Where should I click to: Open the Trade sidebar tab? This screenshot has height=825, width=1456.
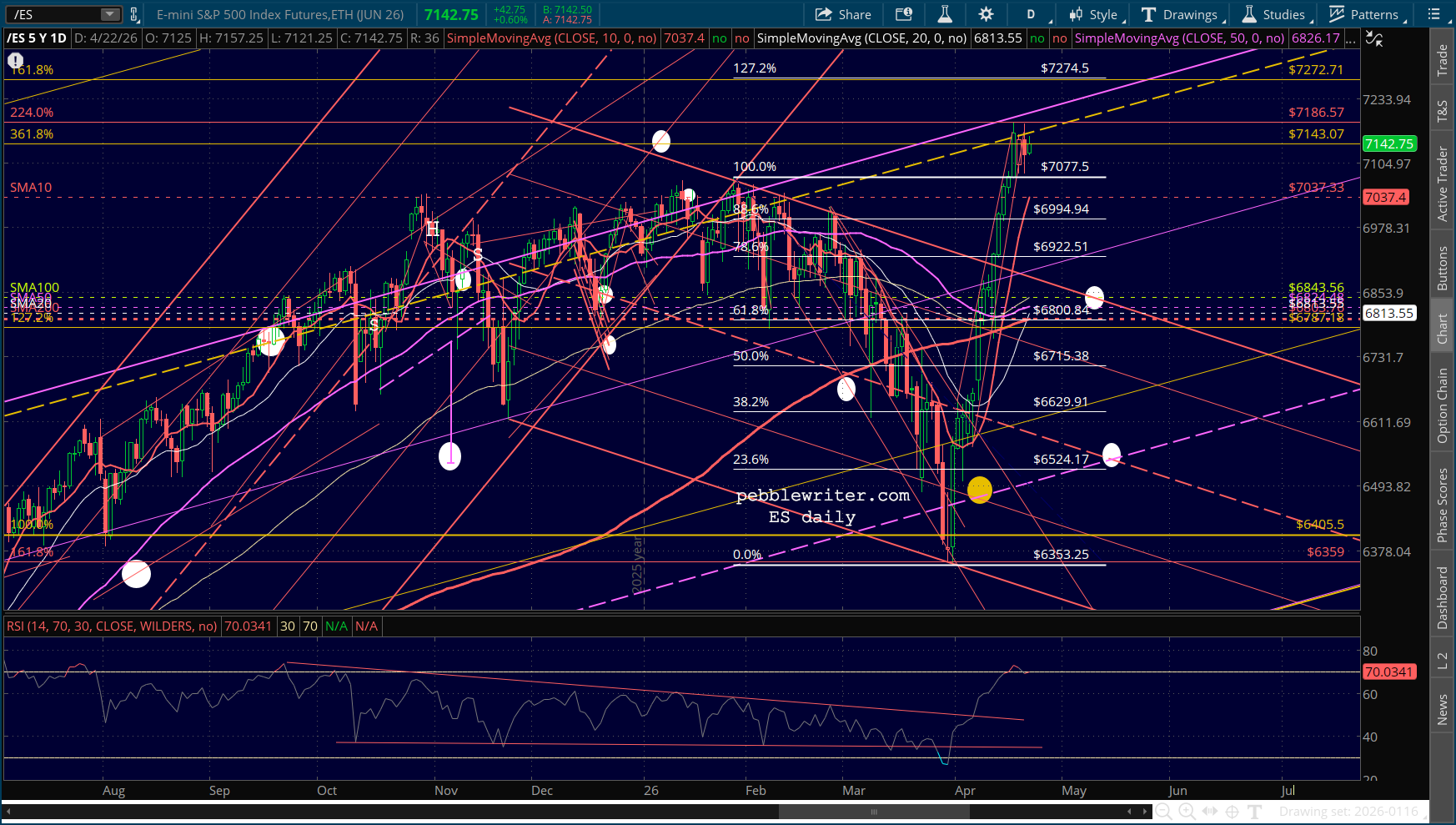(x=1442, y=61)
